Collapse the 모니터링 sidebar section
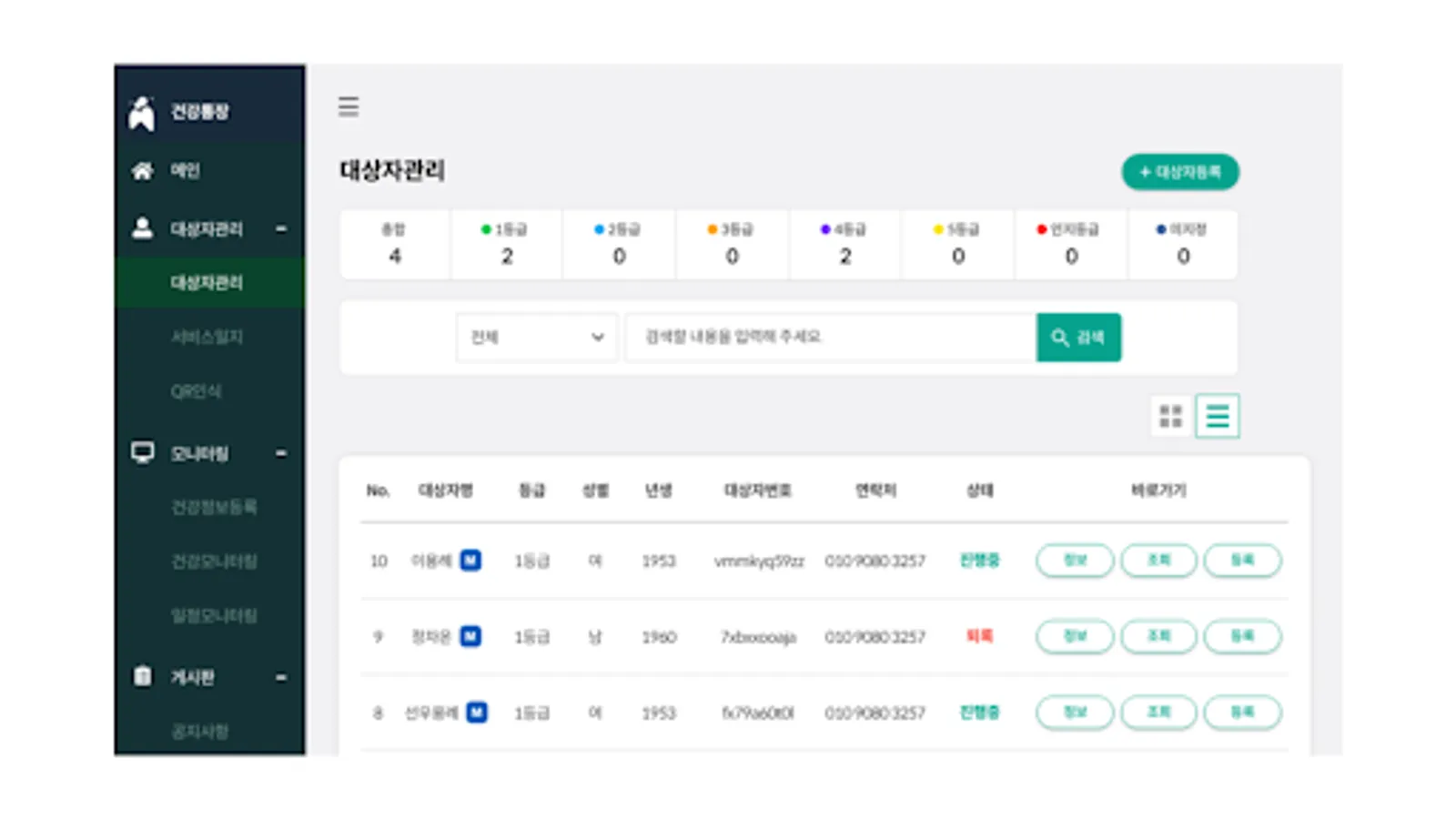 click(281, 452)
